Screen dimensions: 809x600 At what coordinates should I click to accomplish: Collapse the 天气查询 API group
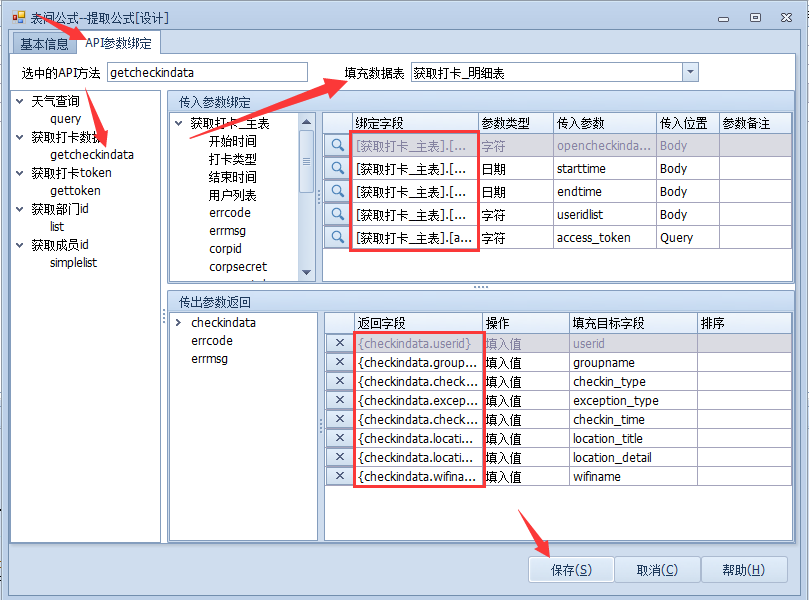tap(20, 102)
